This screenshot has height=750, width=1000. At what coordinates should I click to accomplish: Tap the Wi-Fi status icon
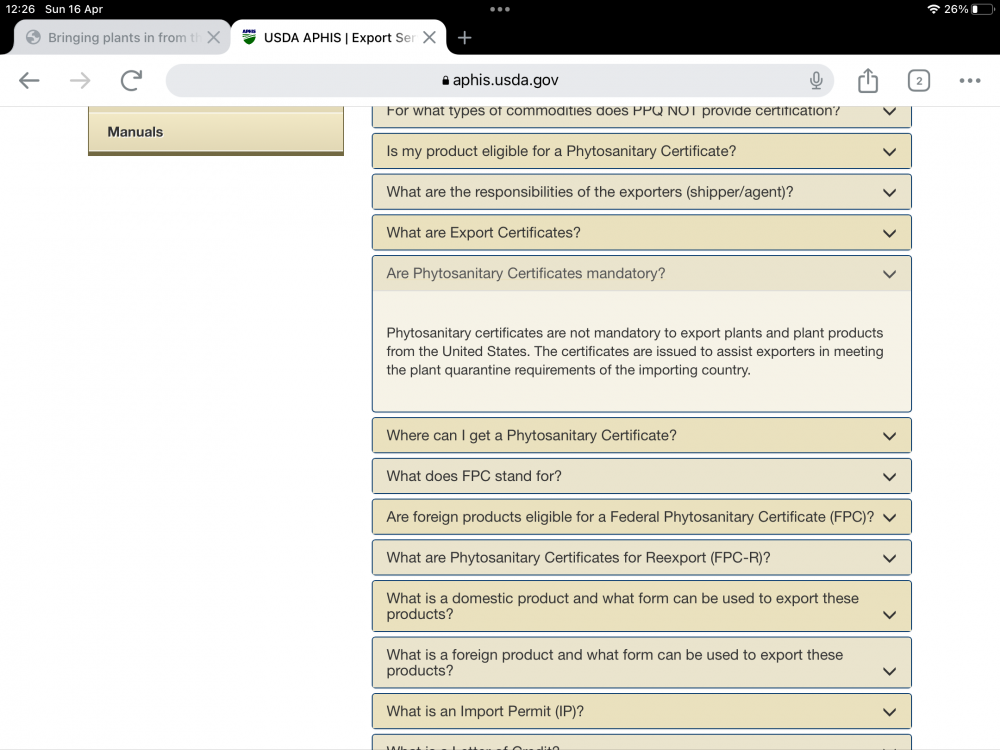[934, 9]
